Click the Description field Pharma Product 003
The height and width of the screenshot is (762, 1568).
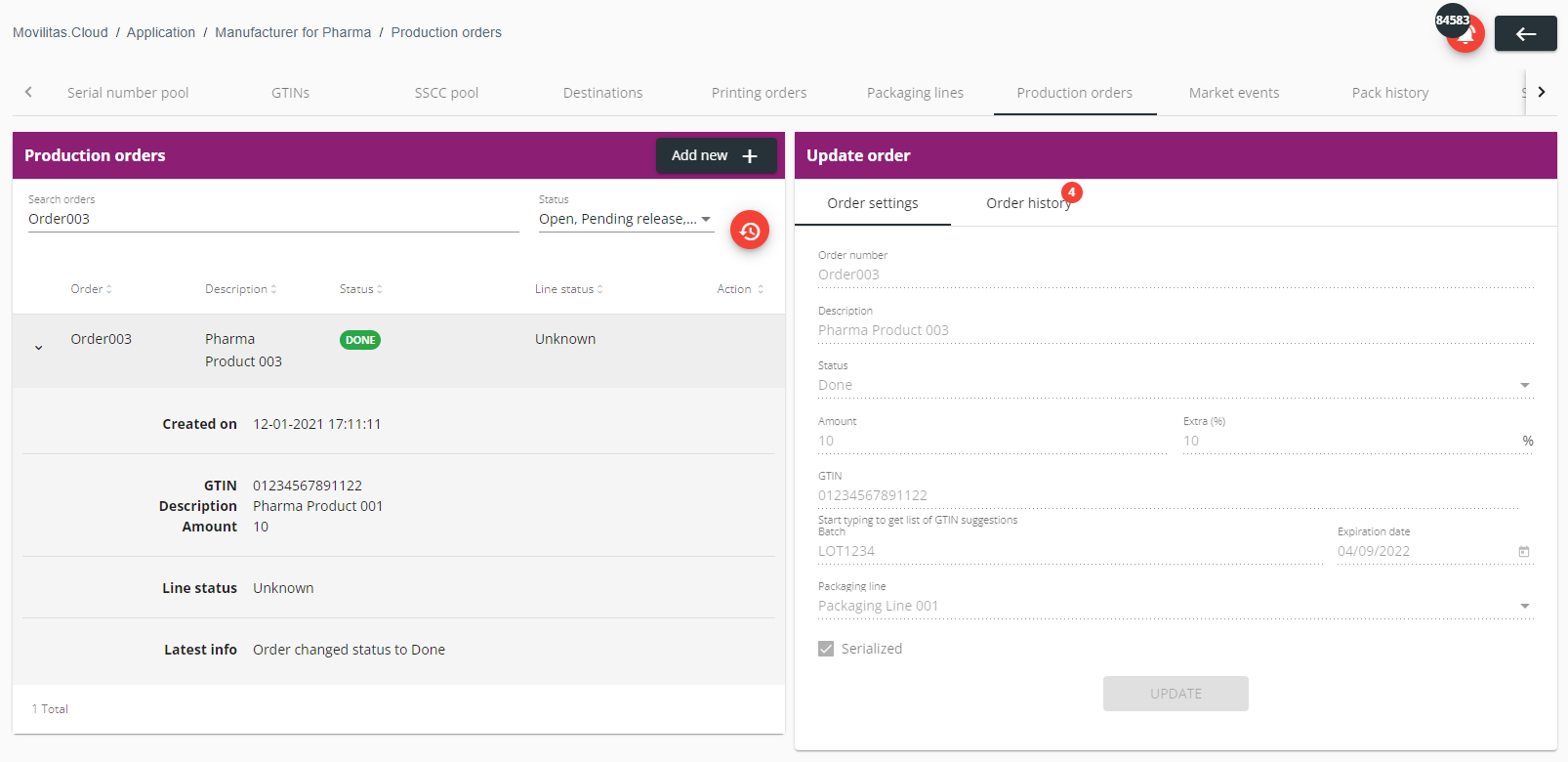[x=1176, y=330]
